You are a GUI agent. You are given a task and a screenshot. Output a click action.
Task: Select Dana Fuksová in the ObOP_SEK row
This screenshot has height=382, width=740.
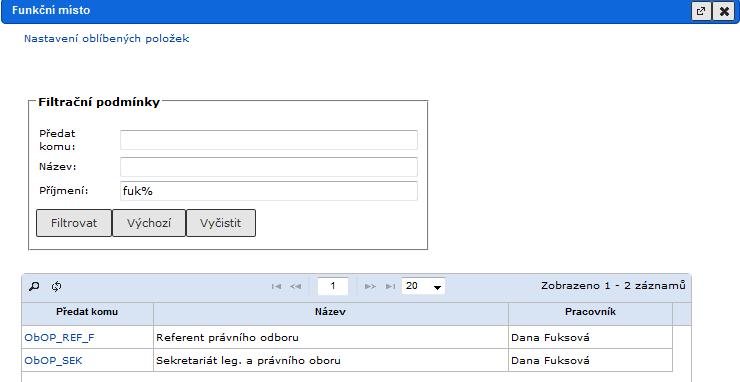click(590, 361)
